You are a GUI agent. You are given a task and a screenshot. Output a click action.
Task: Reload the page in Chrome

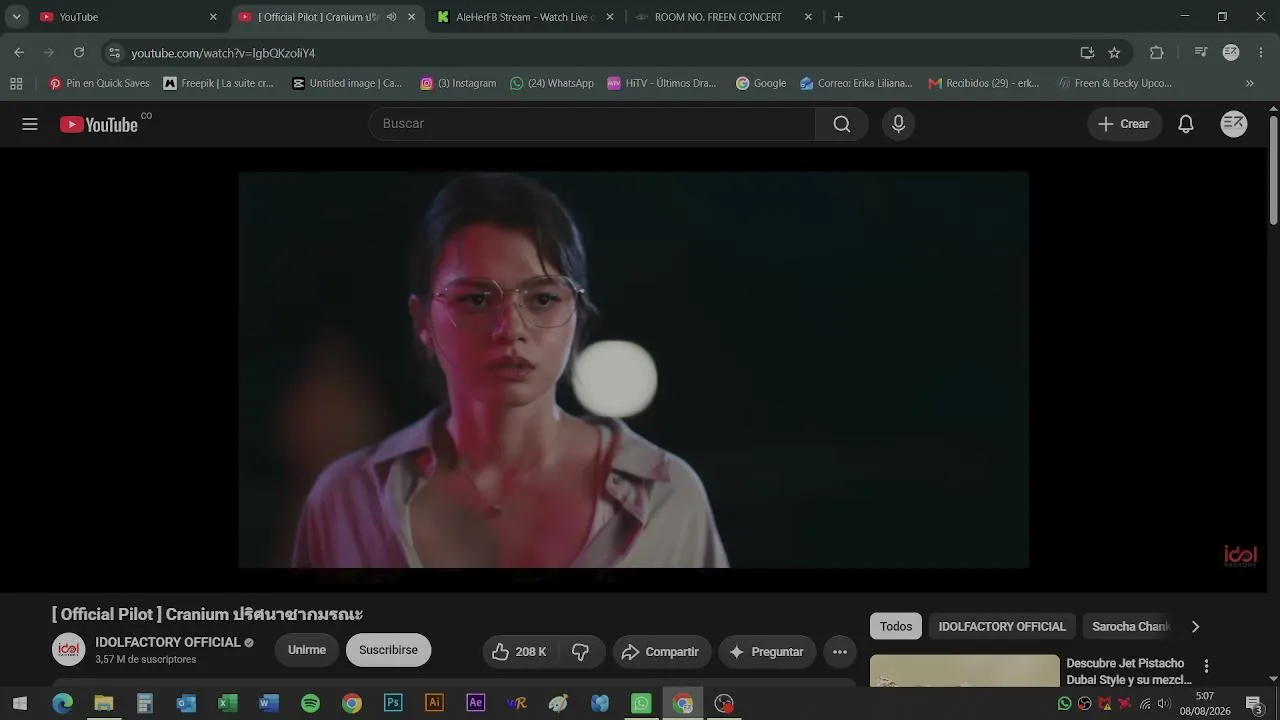(79, 52)
